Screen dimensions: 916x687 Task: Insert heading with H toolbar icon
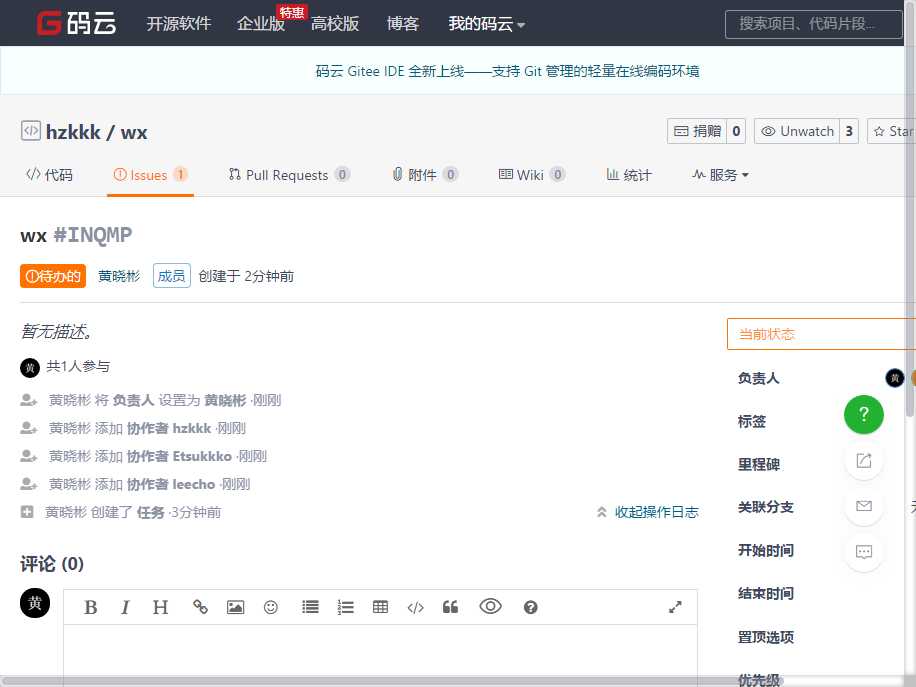(x=160, y=608)
